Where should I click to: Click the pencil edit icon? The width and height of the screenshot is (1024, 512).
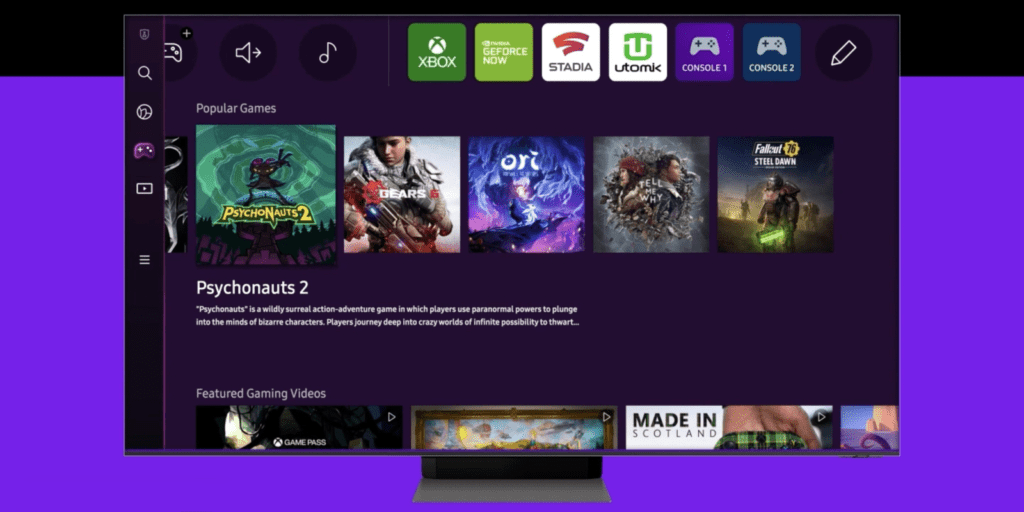click(x=843, y=53)
